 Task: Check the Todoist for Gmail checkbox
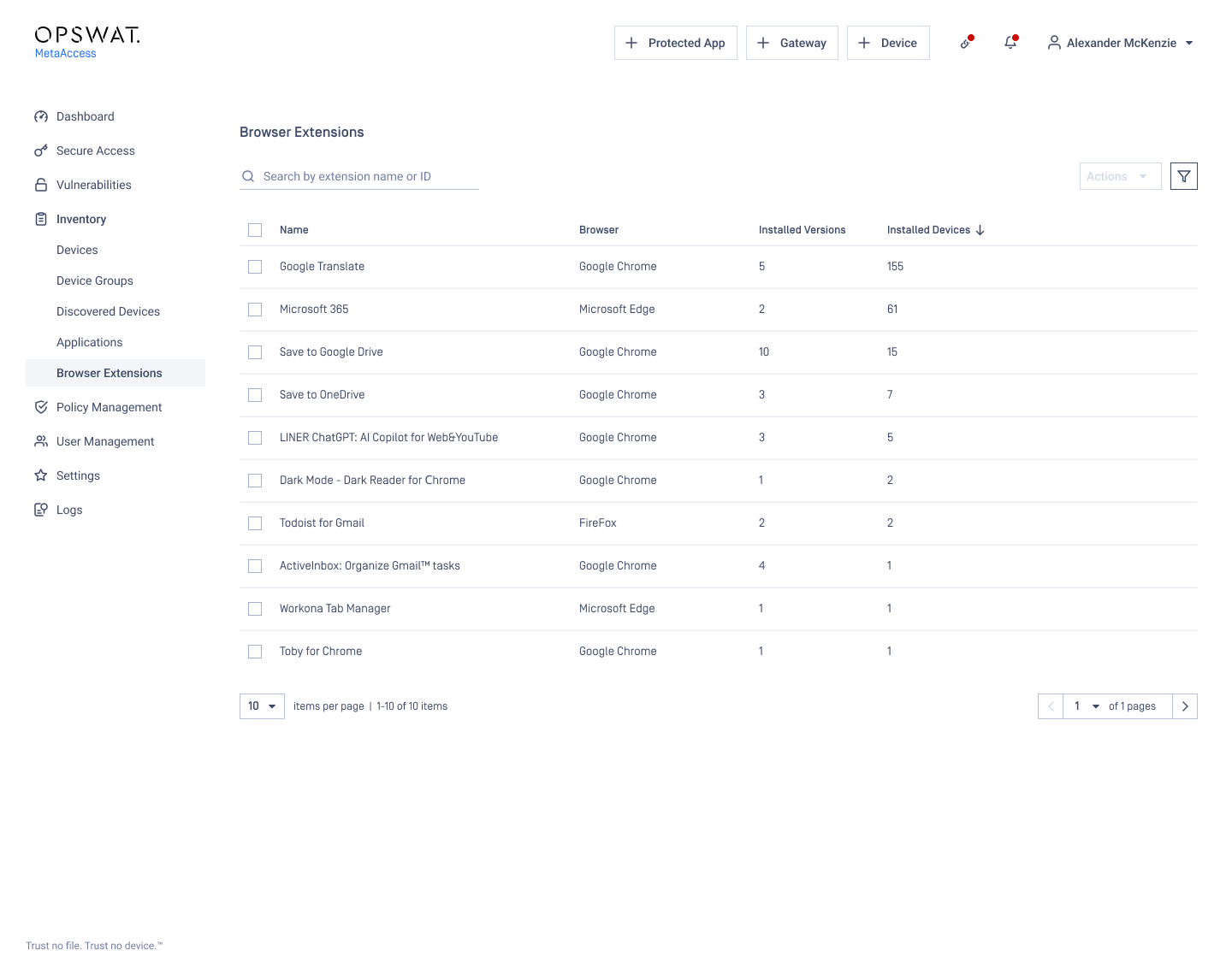click(x=255, y=523)
